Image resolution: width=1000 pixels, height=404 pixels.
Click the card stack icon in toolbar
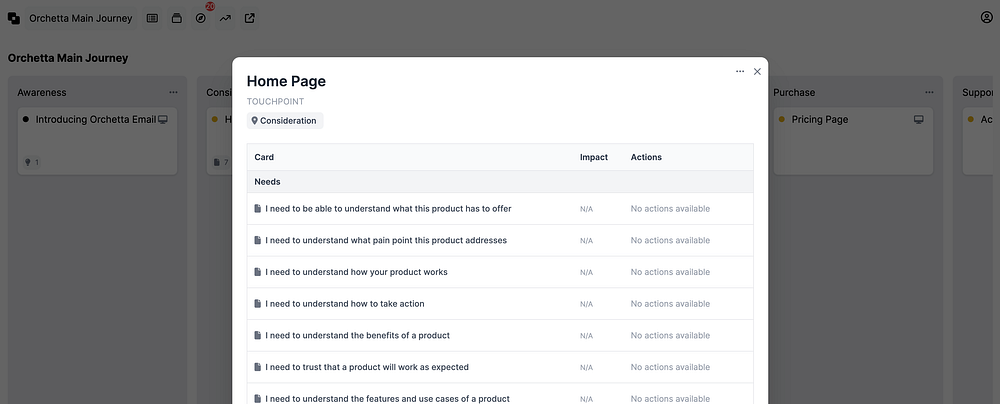pyautogui.click(x=176, y=18)
